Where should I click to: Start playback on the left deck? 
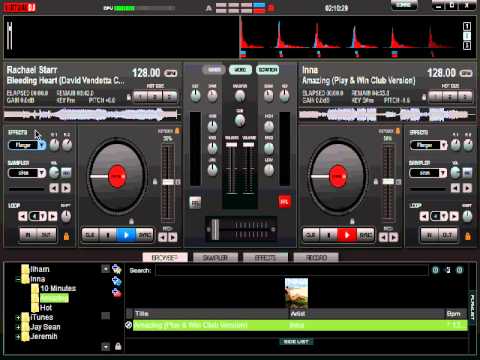126,235
